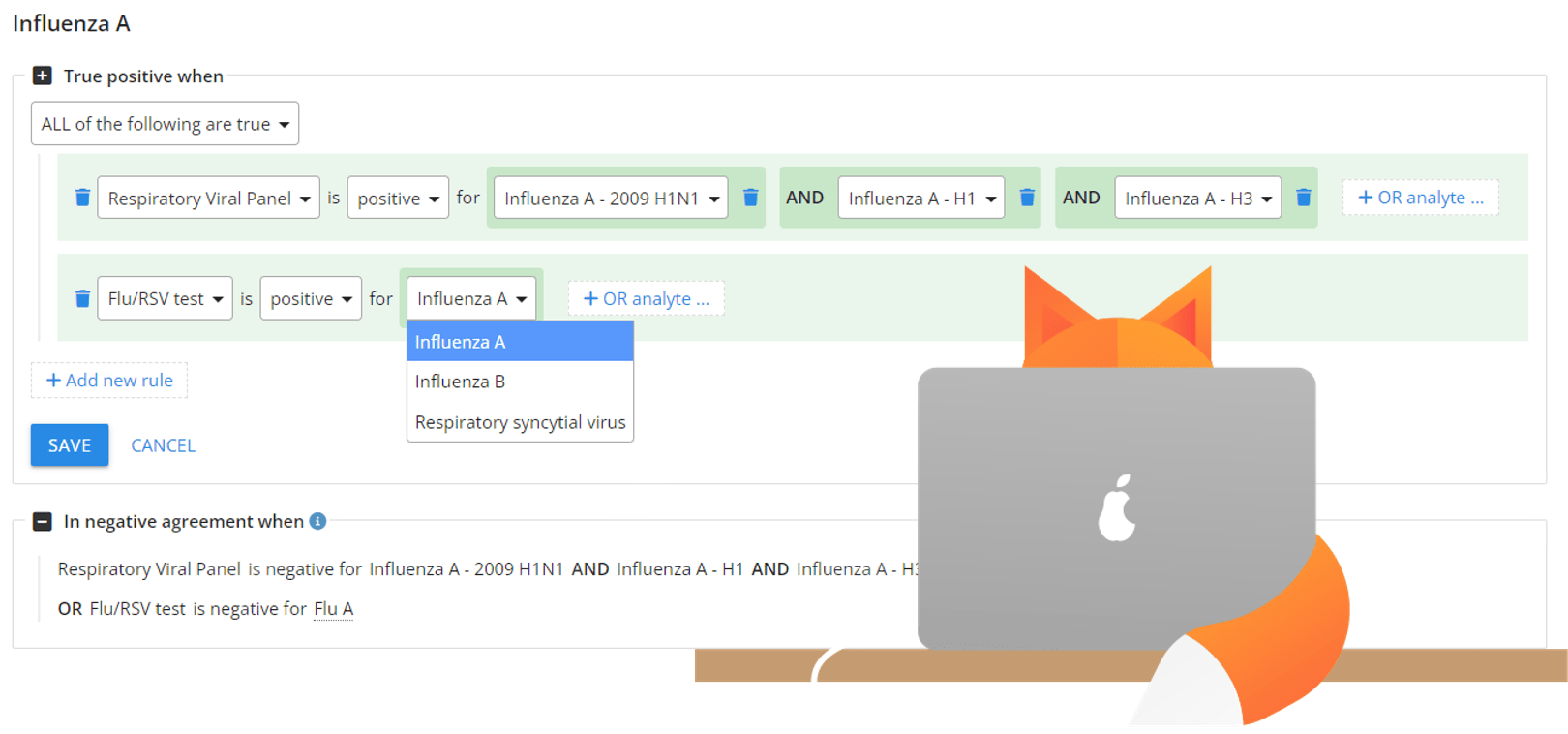The height and width of the screenshot is (734, 1568).
Task: Open the ALL of the following dropdown
Action: coord(165,124)
